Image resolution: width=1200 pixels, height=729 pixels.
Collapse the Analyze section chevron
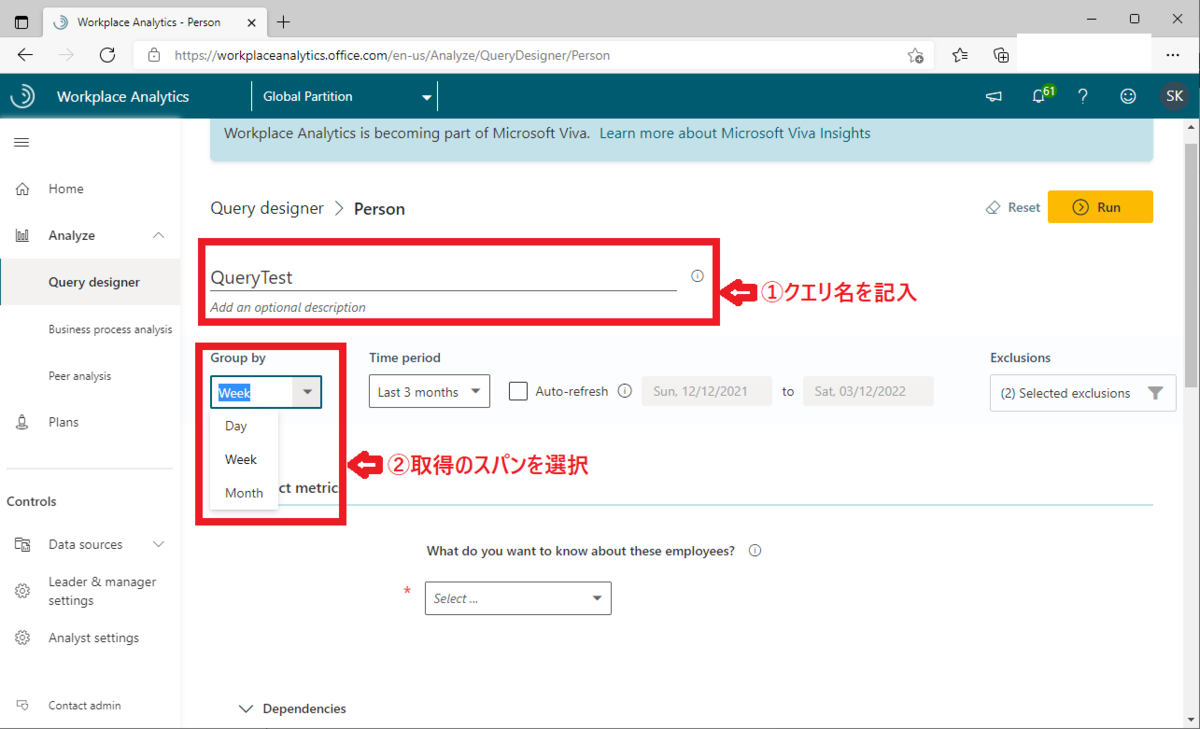(x=159, y=235)
